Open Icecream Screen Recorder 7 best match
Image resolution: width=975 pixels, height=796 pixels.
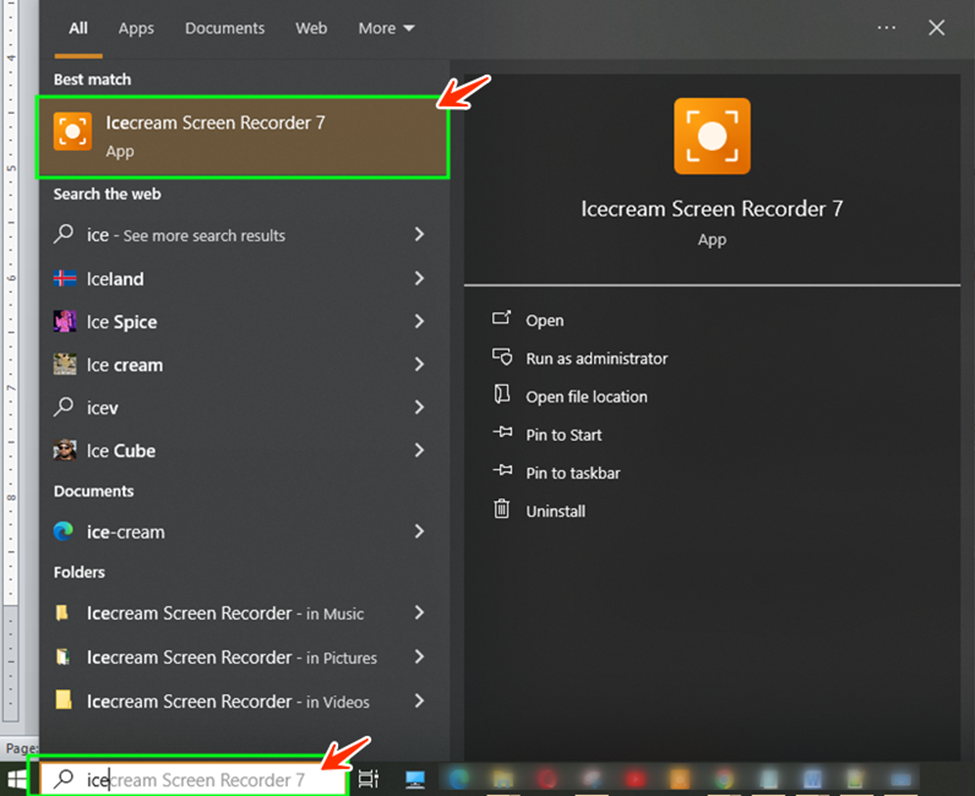click(x=243, y=137)
